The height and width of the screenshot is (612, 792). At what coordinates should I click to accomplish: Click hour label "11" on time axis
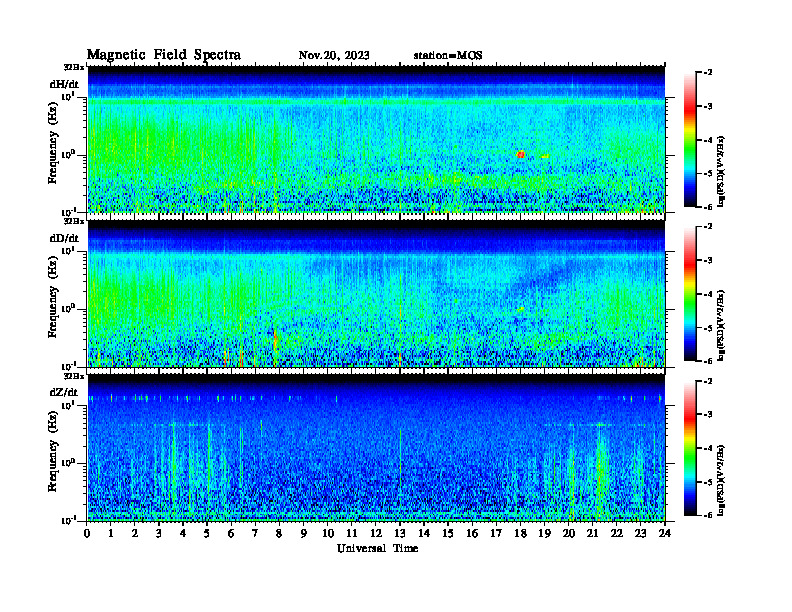tap(352, 534)
